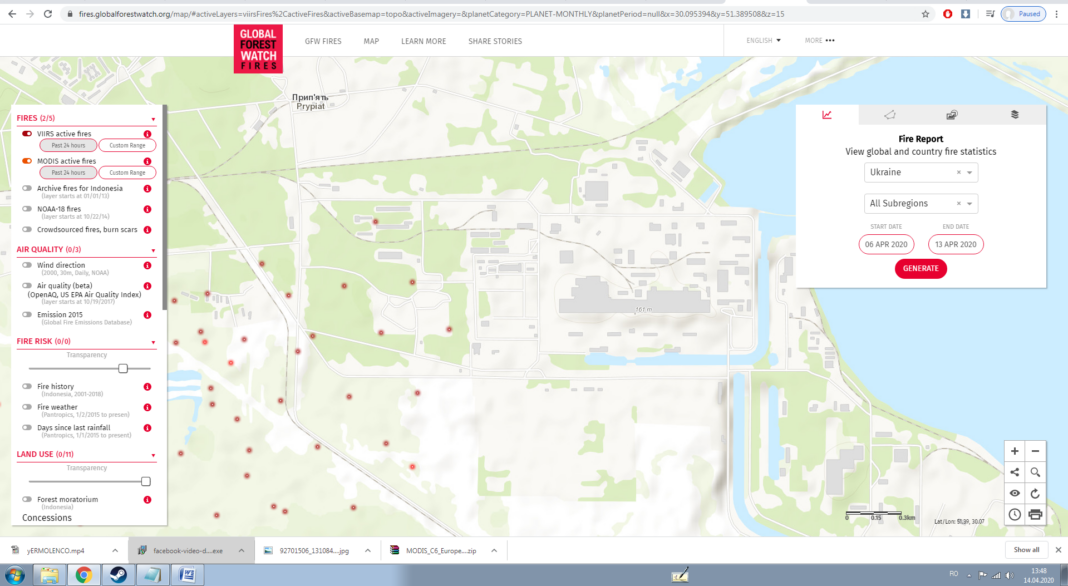Select Custom Range for VIIRS fires
Screen dimensions: 1068x586
pos(127,145)
